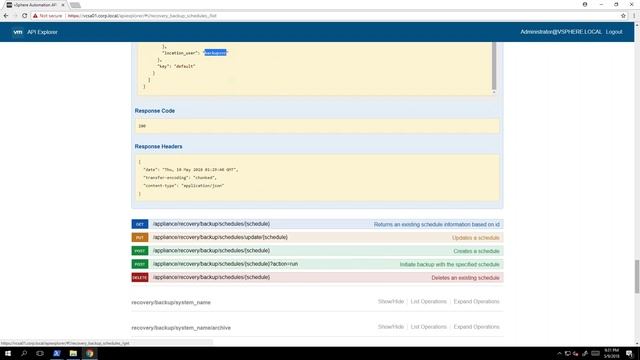The width and height of the screenshot is (640, 360).
Task: Click the "transfer-encoding" header line
Action: coord(180,178)
